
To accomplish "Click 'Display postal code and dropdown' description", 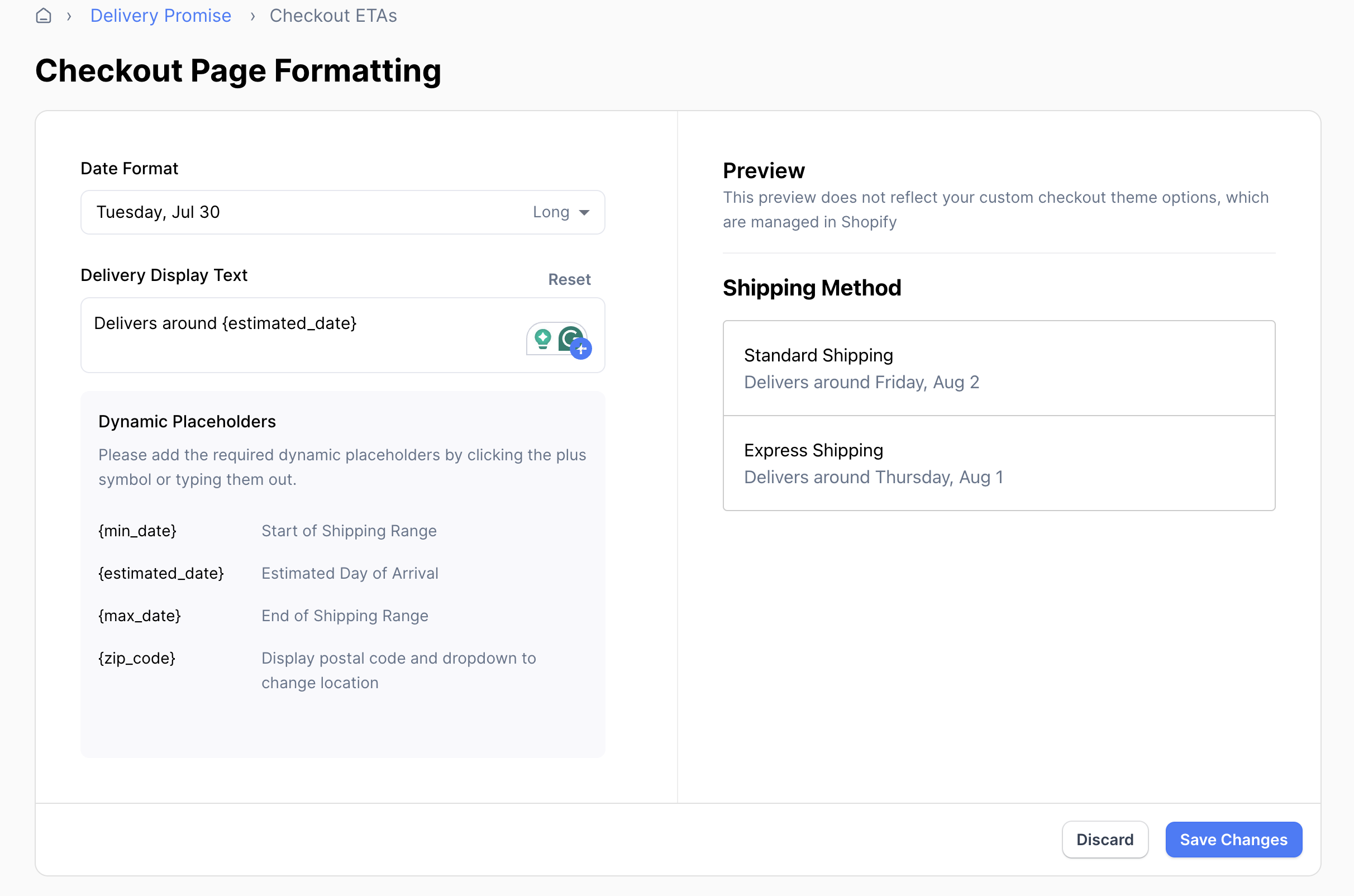I will click(x=399, y=670).
